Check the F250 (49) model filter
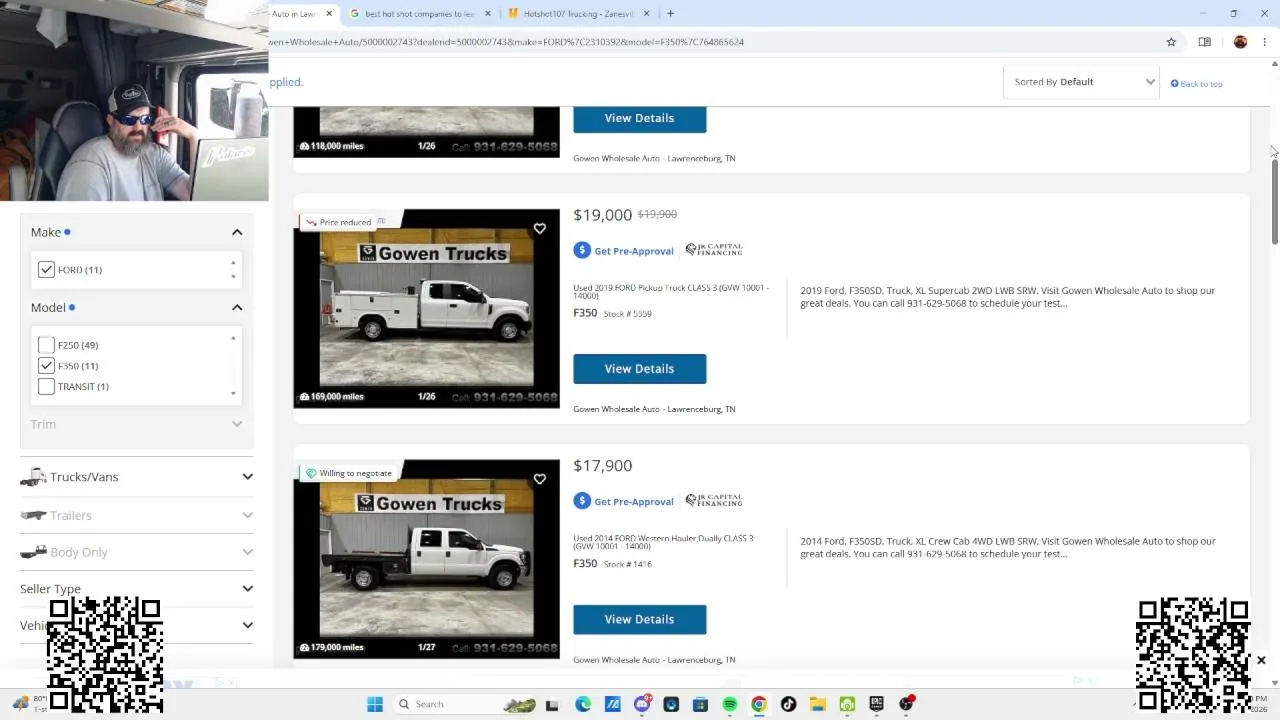Screen dimensions: 1280x720 [46, 345]
